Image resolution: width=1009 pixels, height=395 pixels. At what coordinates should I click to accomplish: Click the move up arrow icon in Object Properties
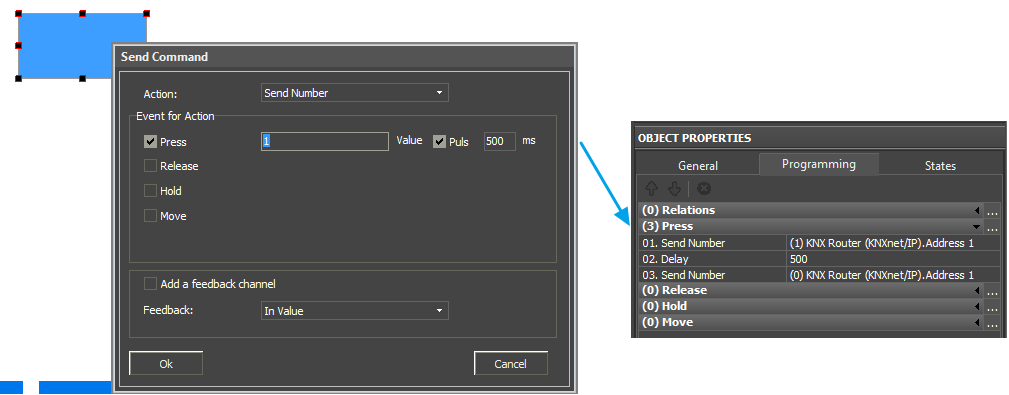[x=651, y=188]
